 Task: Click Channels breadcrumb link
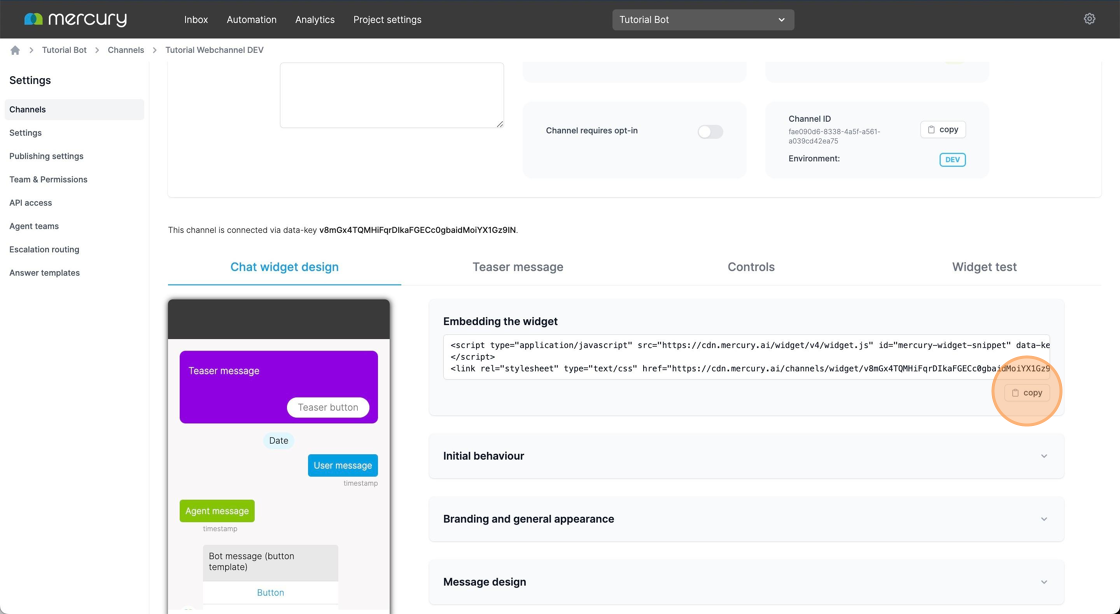tap(126, 50)
